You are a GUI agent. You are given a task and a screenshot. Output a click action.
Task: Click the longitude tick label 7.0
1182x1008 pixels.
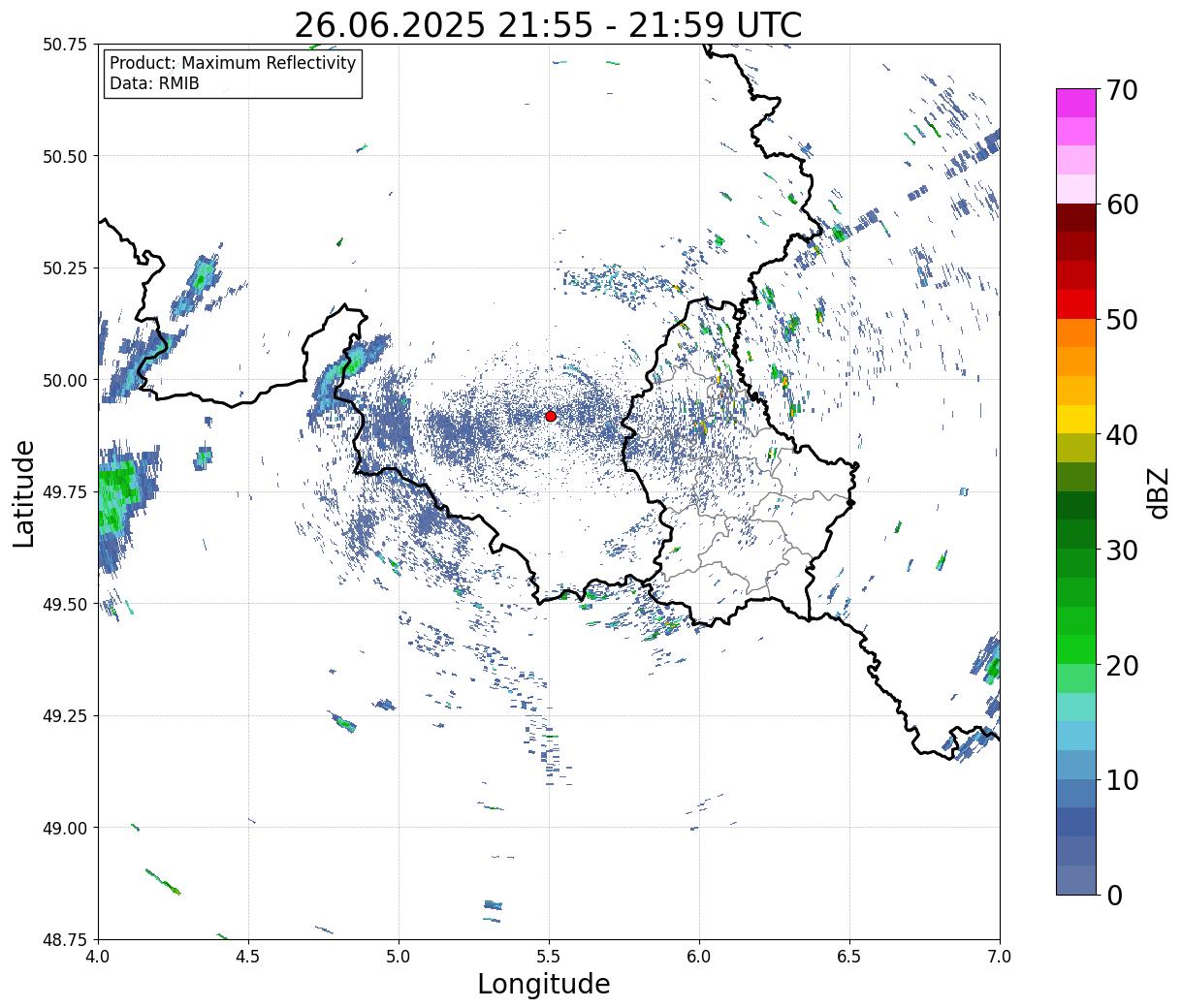tap(1000, 957)
